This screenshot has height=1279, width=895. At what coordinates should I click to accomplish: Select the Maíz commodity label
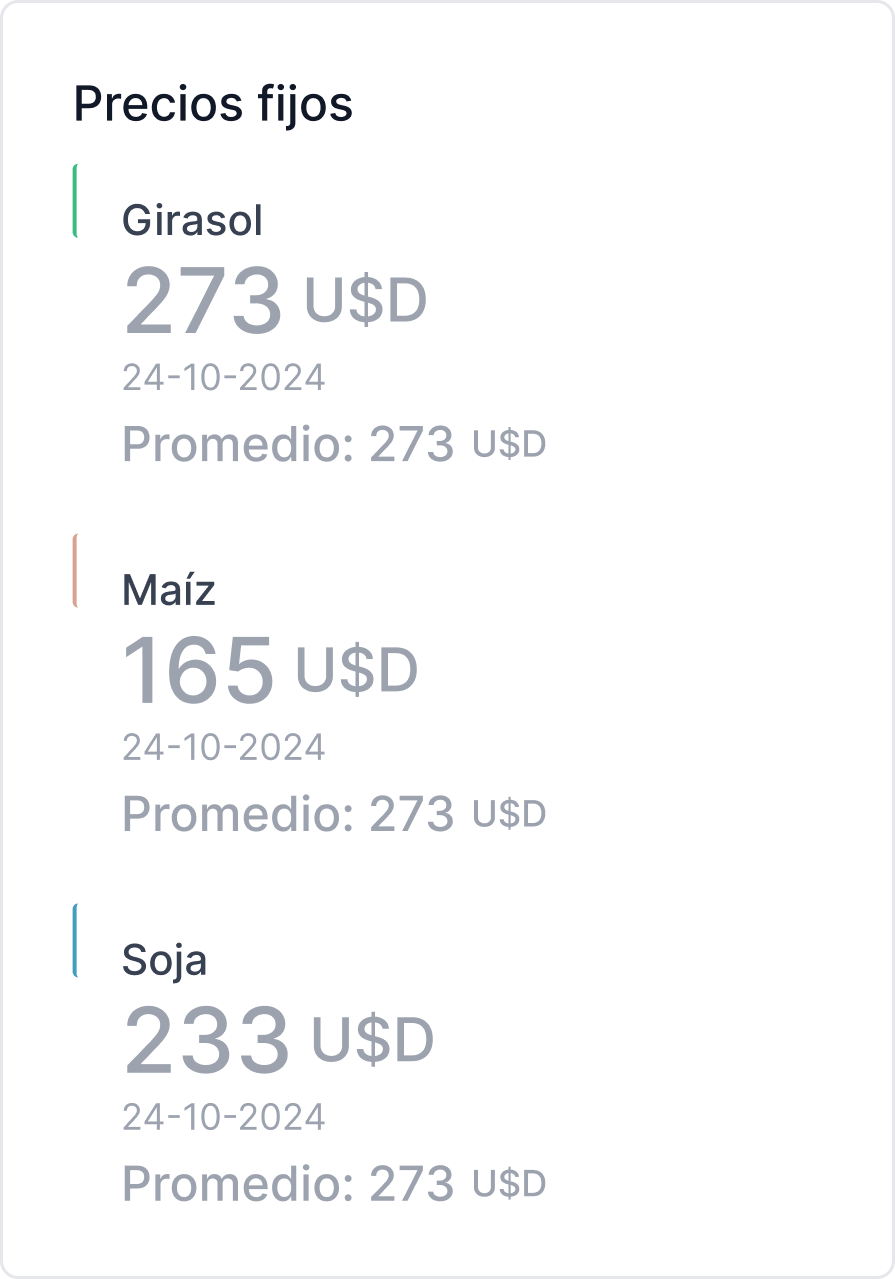[x=169, y=590]
